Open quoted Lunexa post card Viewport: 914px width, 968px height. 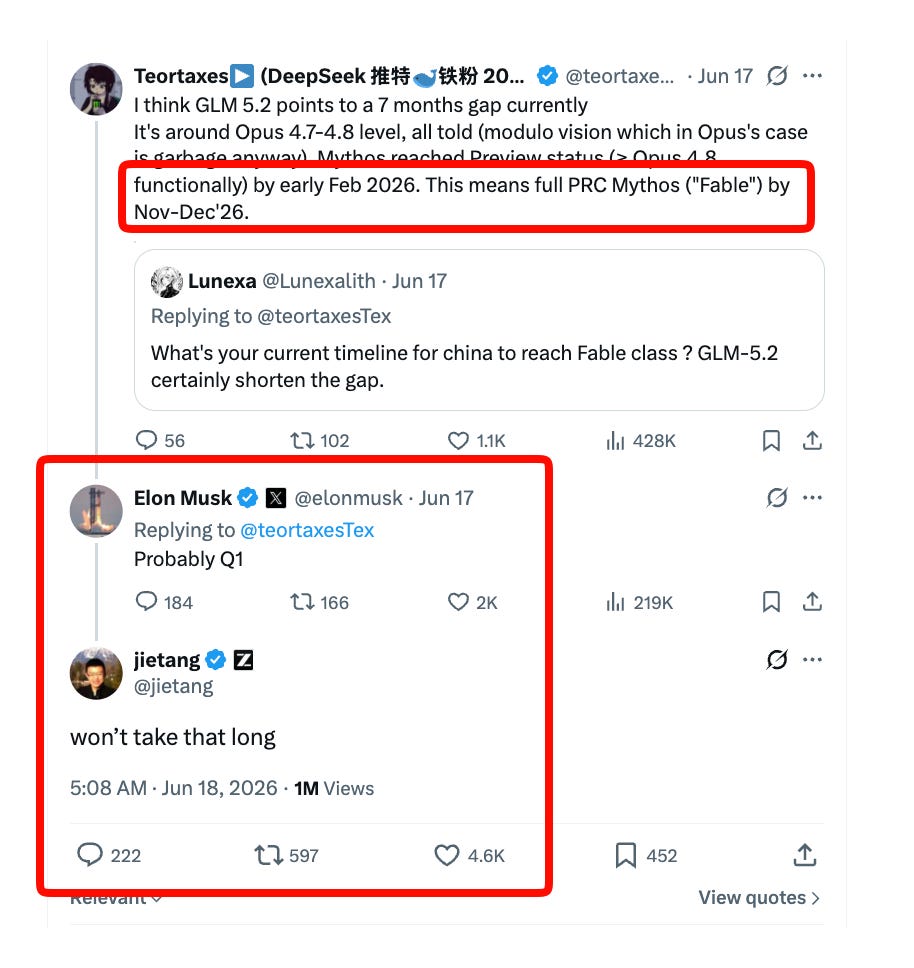click(x=479, y=330)
